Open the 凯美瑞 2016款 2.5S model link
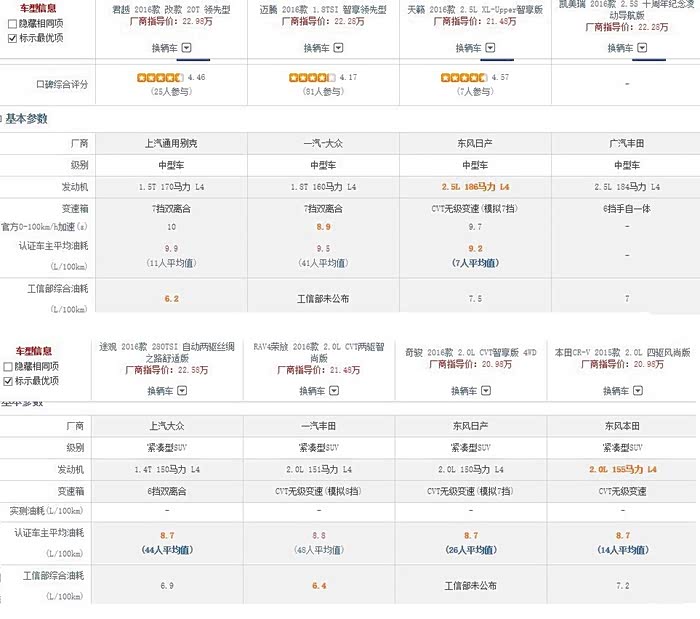 (627, 10)
